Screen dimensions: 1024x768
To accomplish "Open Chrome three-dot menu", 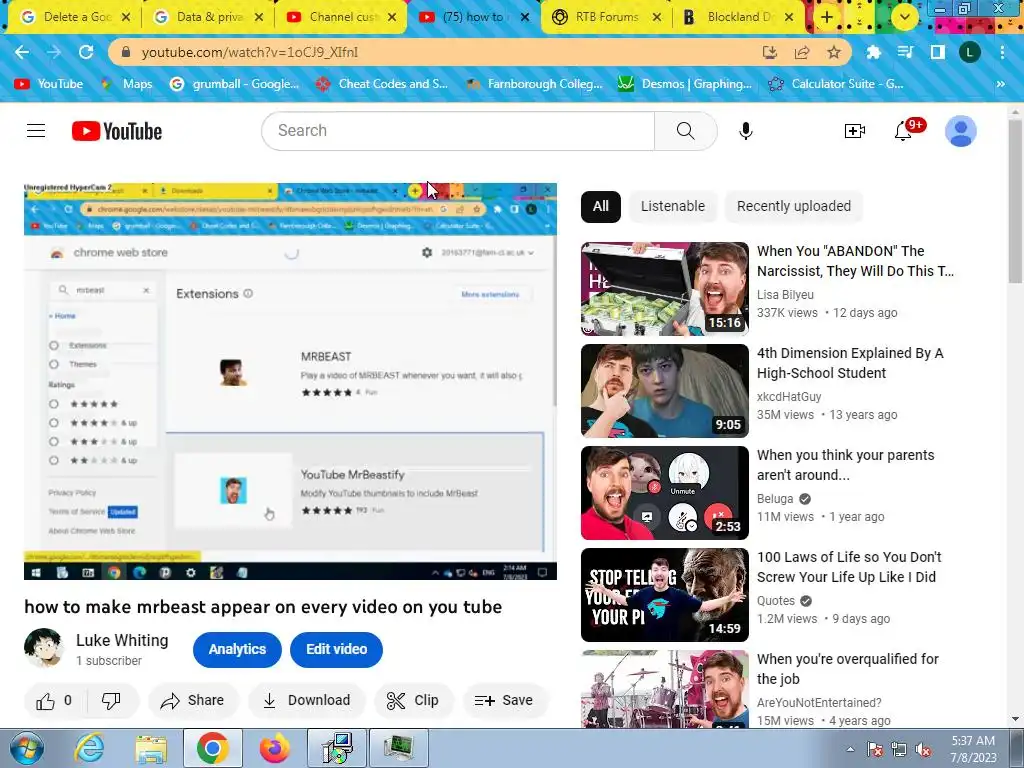I will (1002, 52).
